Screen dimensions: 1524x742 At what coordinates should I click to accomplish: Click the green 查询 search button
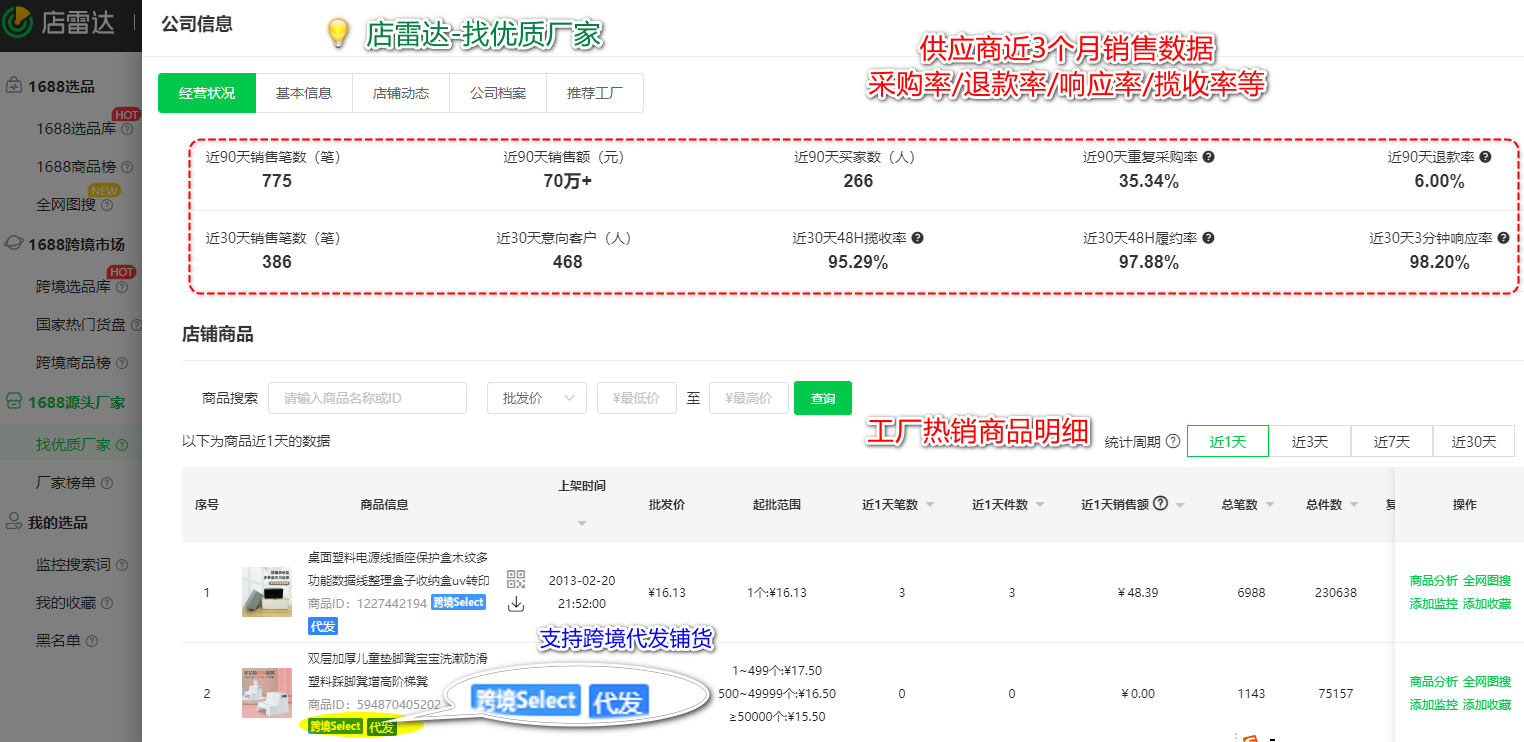(x=822, y=397)
